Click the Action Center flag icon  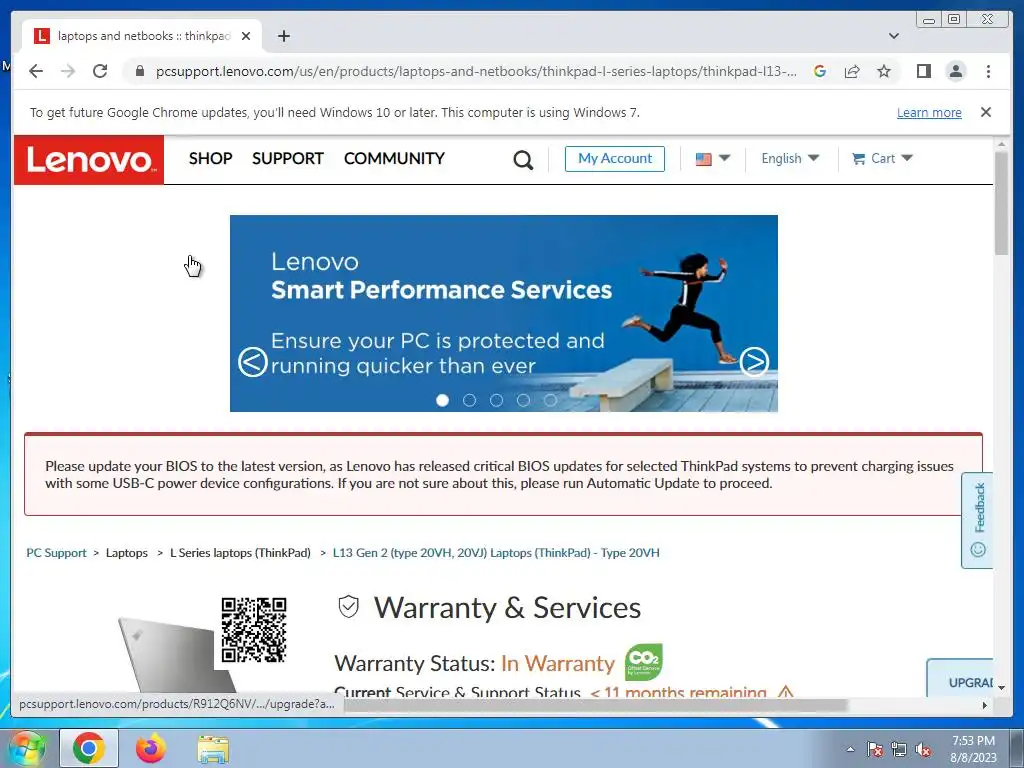pyautogui.click(x=874, y=749)
